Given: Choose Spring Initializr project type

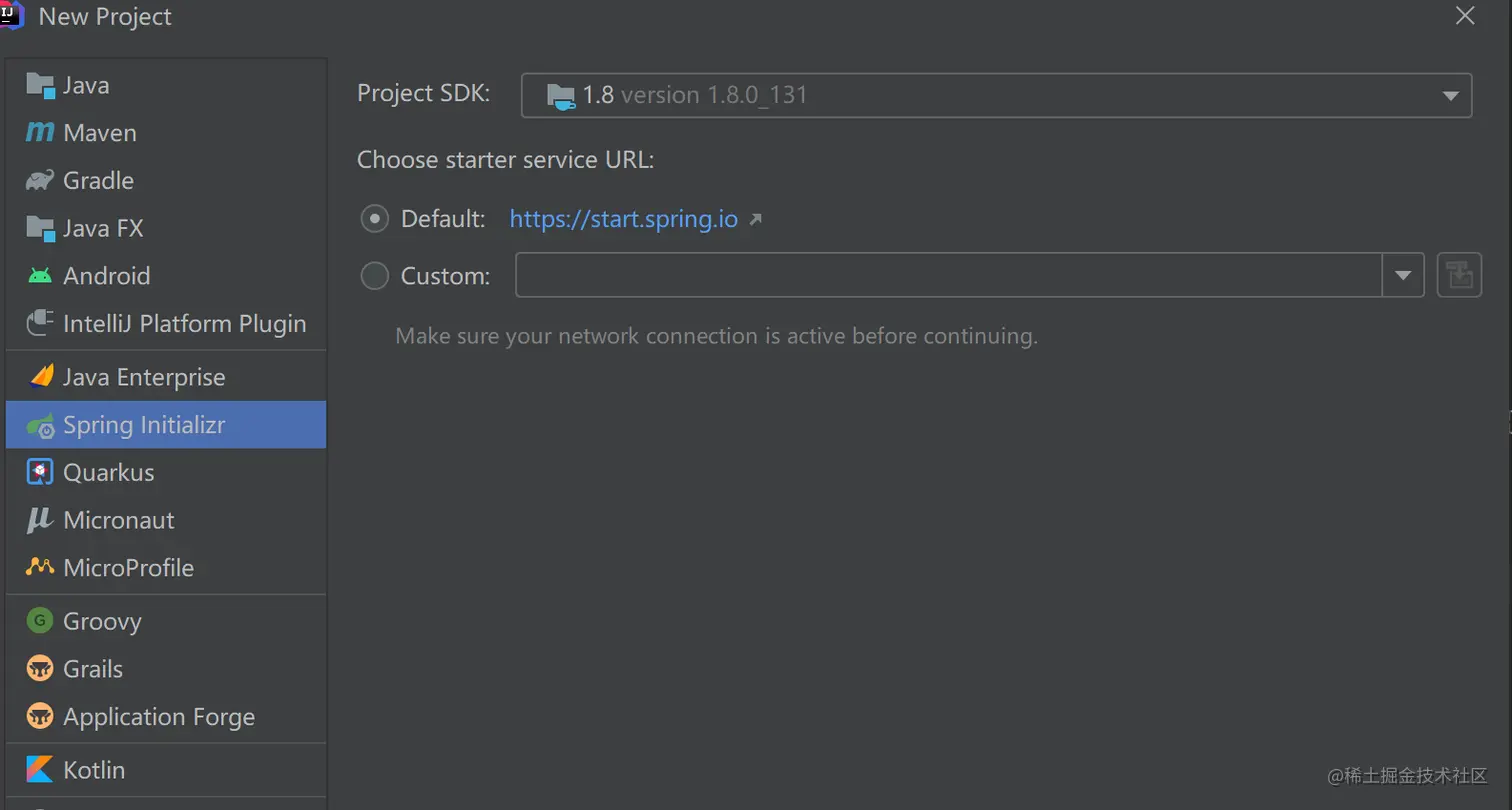Looking at the screenshot, I should pyautogui.click(x=144, y=425).
